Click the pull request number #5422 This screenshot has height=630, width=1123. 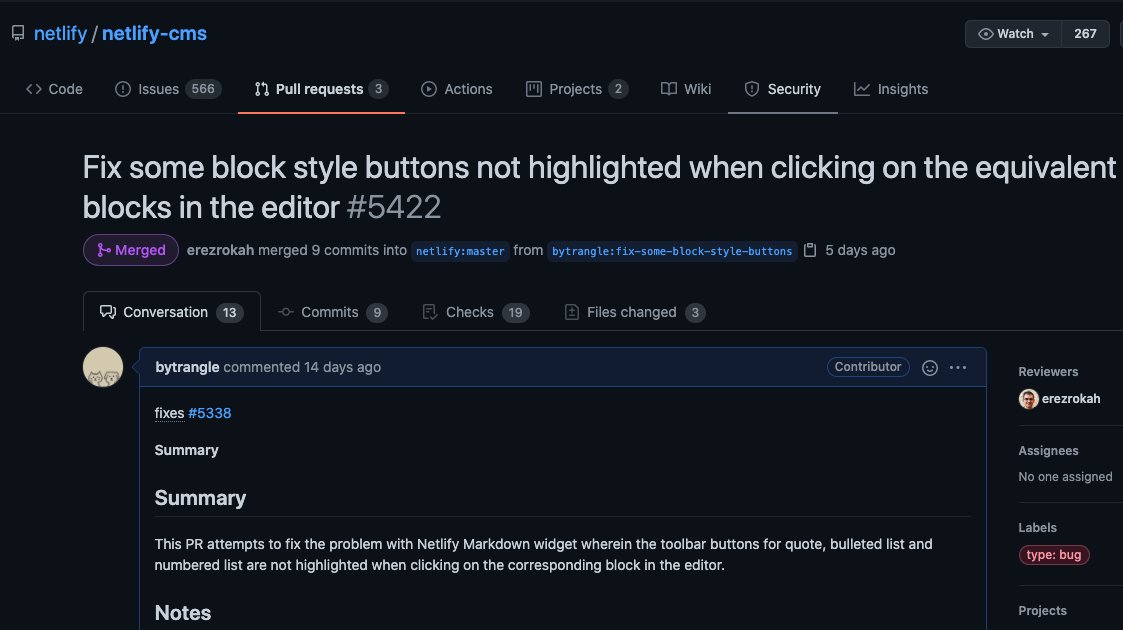pyautogui.click(x=394, y=208)
